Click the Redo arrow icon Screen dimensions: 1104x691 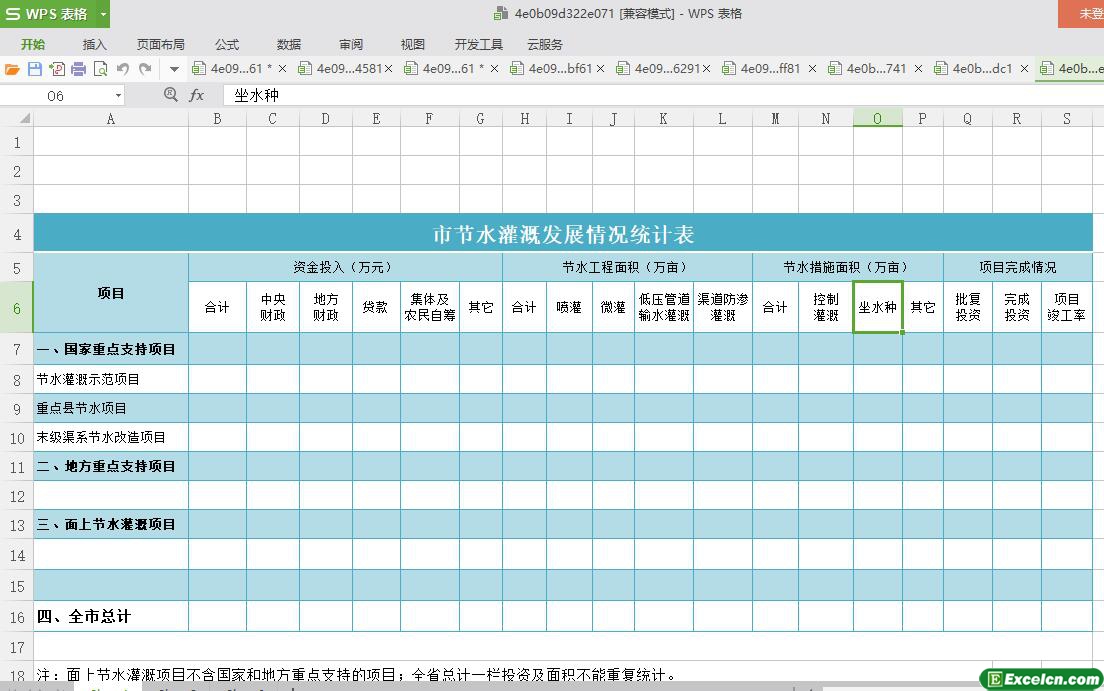pyautogui.click(x=145, y=69)
